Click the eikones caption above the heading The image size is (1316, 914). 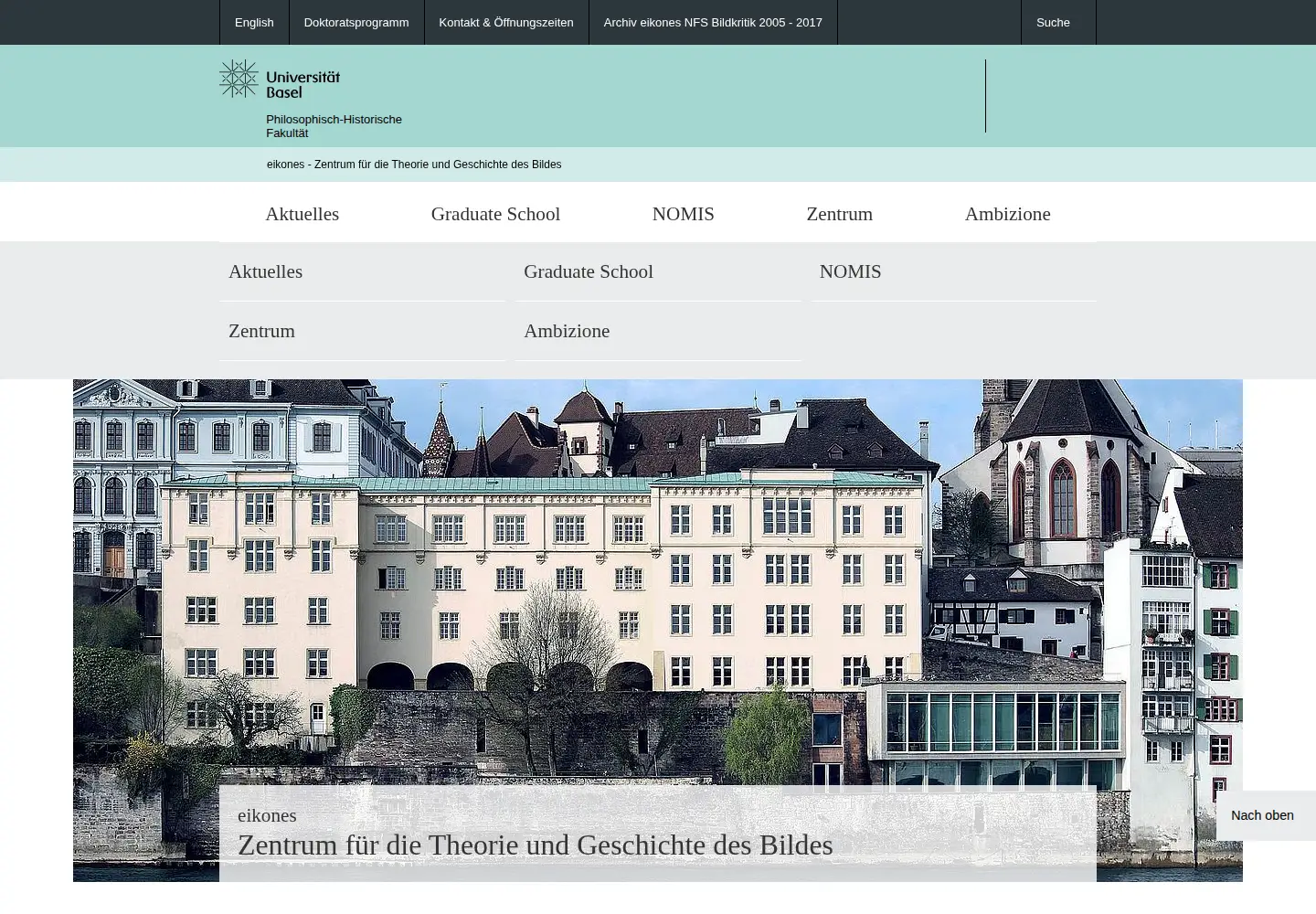[x=267, y=815]
